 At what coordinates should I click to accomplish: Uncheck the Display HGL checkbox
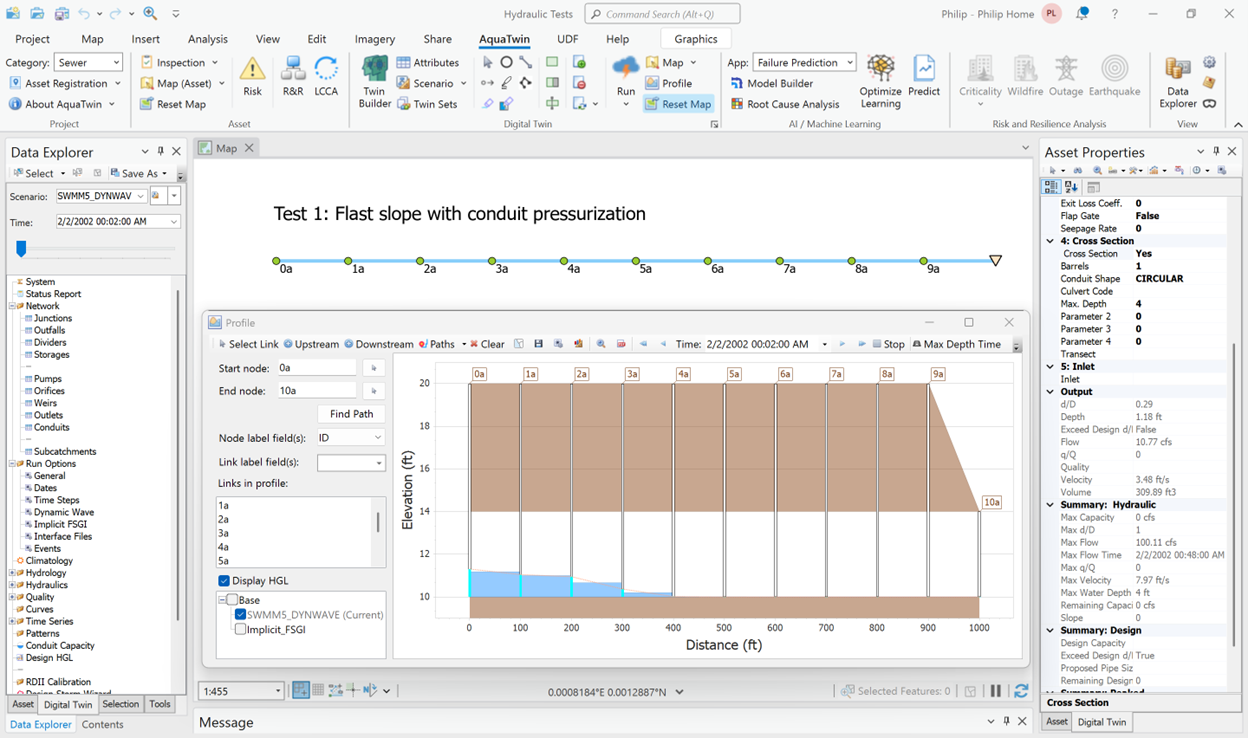224,581
